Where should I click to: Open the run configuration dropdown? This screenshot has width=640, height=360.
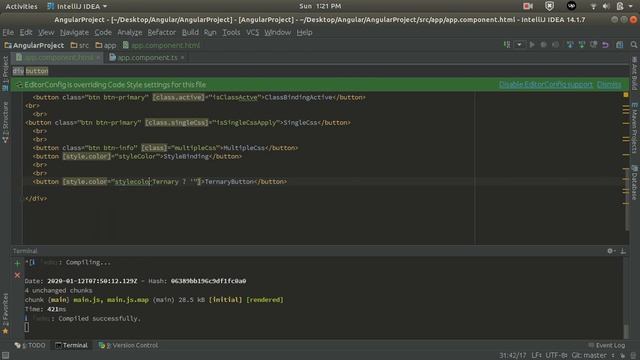(x=519, y=44)
